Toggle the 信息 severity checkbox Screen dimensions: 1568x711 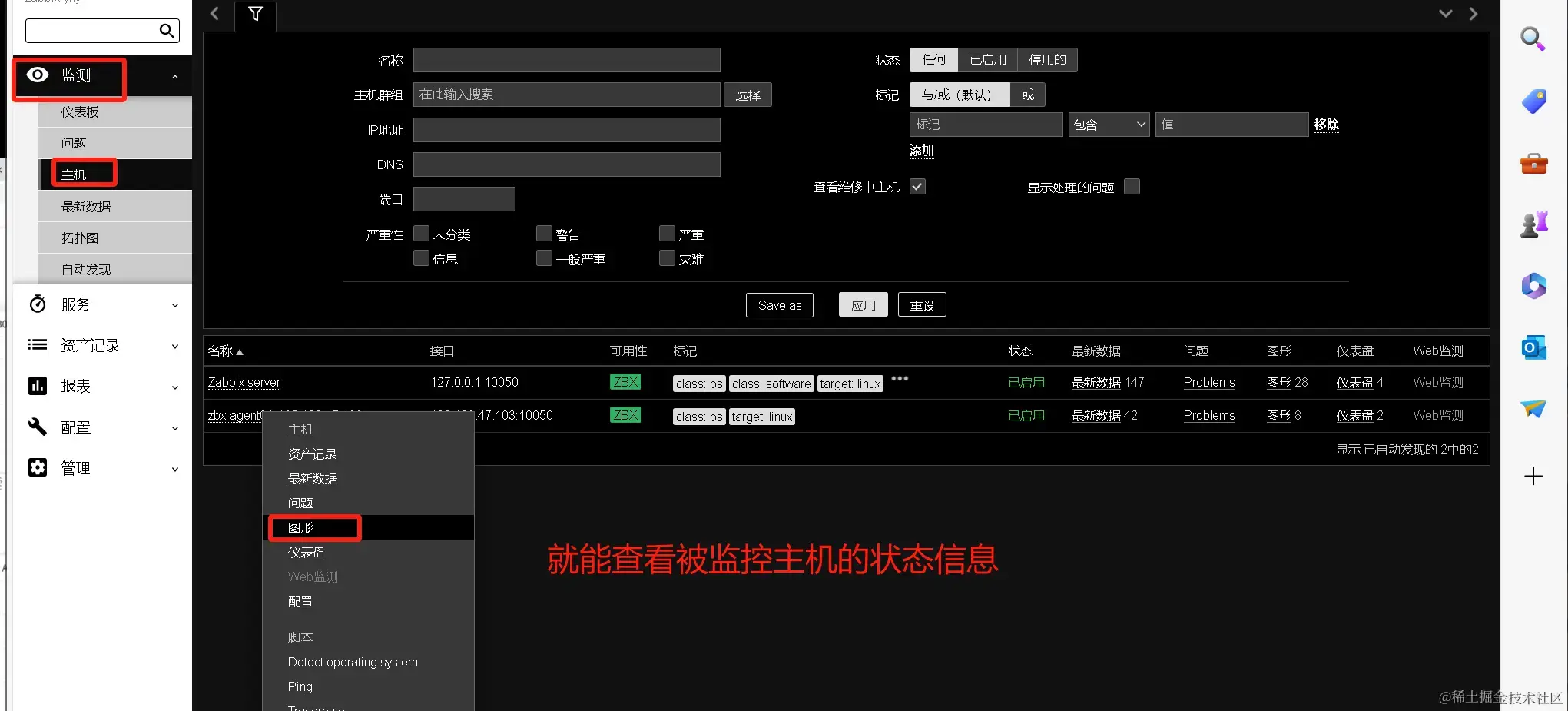pos(421,258)
